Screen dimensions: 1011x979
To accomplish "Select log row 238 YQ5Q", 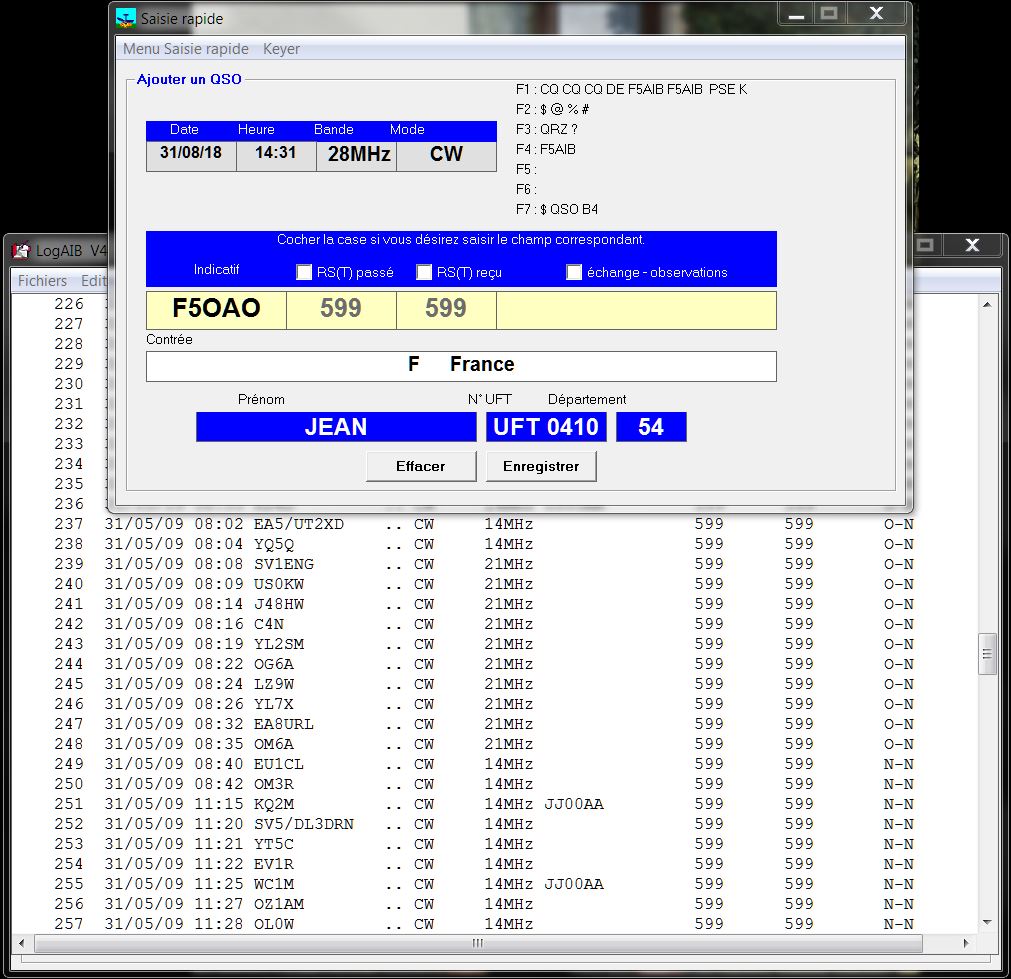I will 484,544.
